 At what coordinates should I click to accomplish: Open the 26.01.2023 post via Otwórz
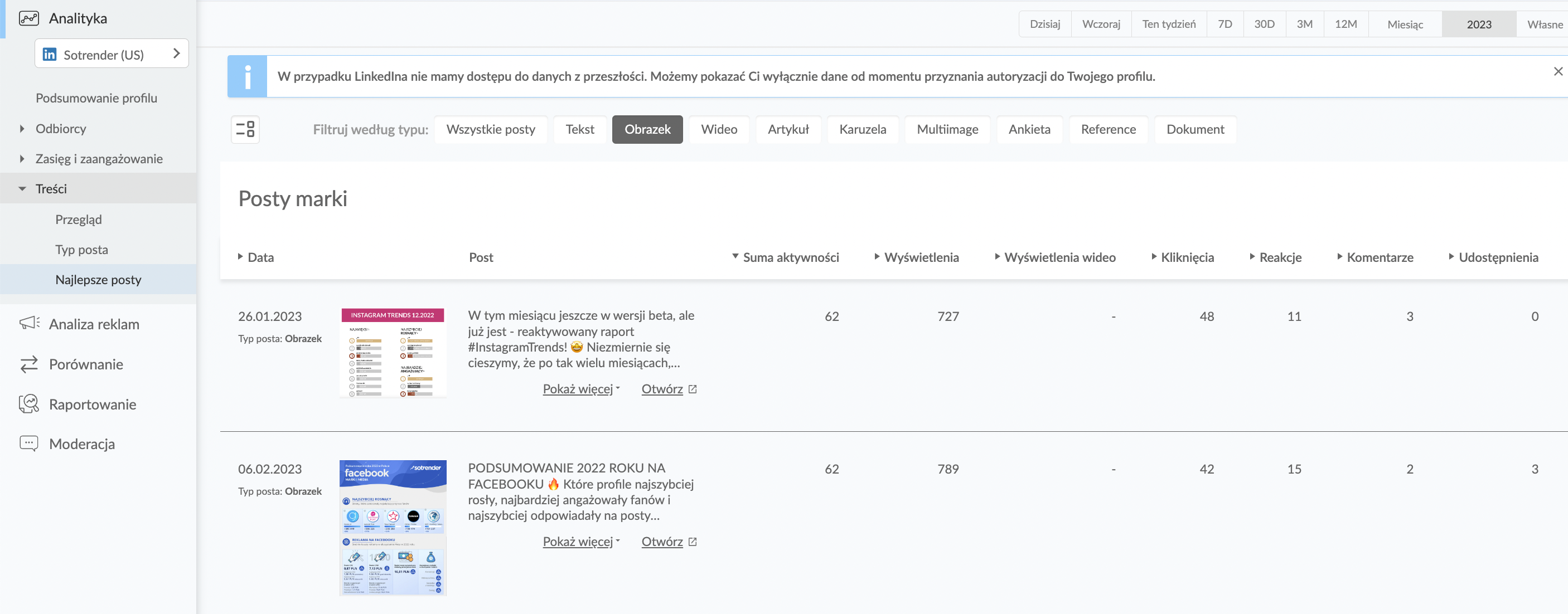662,389
